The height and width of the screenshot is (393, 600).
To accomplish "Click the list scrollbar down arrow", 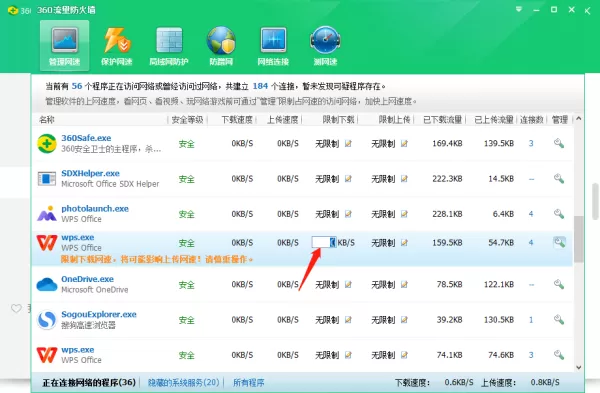I will (579, 367).
